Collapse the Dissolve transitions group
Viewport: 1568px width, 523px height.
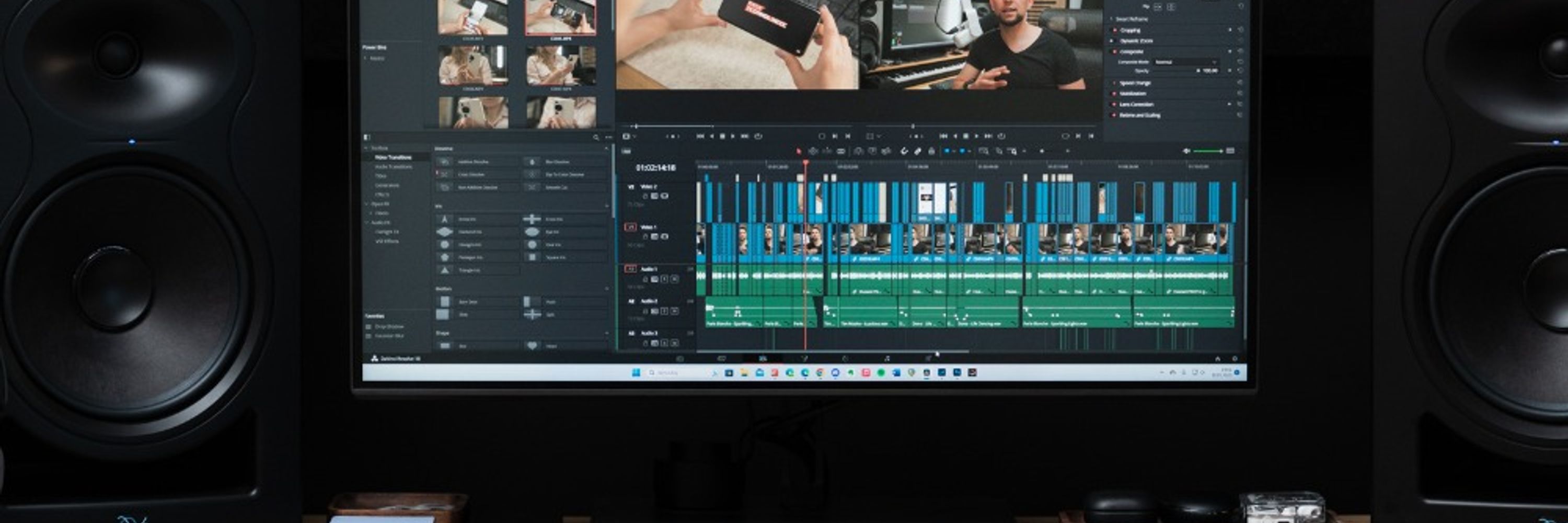[x=606, y=148]
